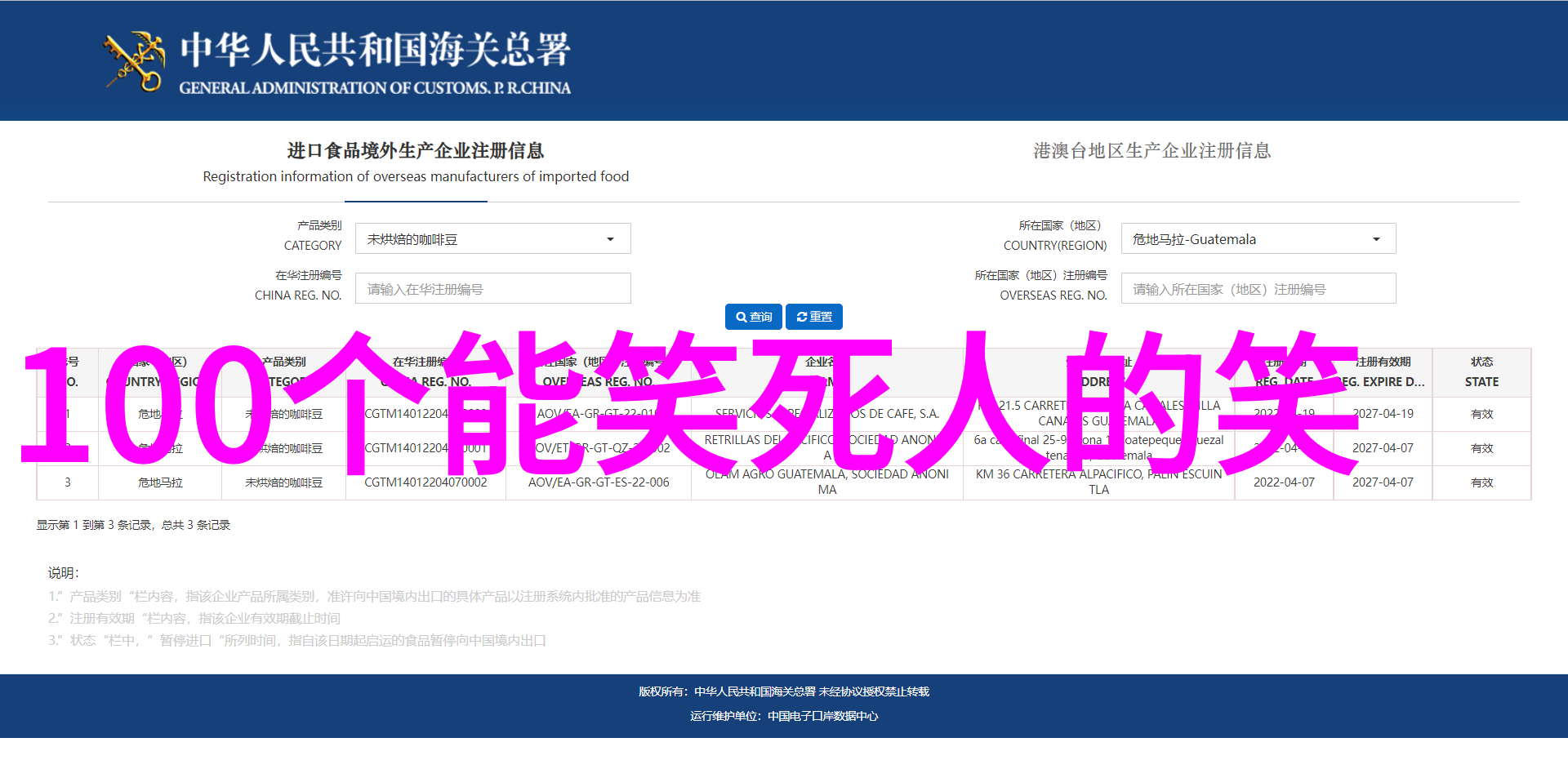Screen dimensions: 1568x769
Task: Click the REG. EXPIRE DATE column header
Action: tap(1383, 372)
